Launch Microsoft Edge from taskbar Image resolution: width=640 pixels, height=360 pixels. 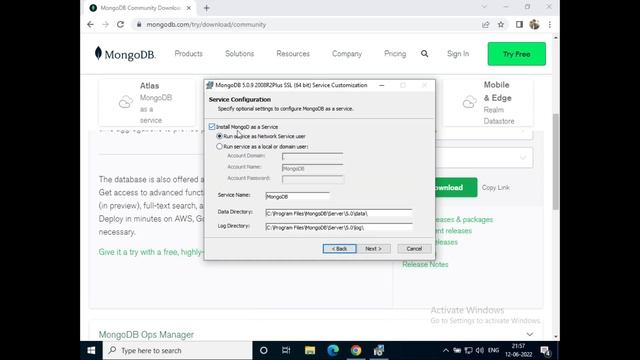[333, 351]
